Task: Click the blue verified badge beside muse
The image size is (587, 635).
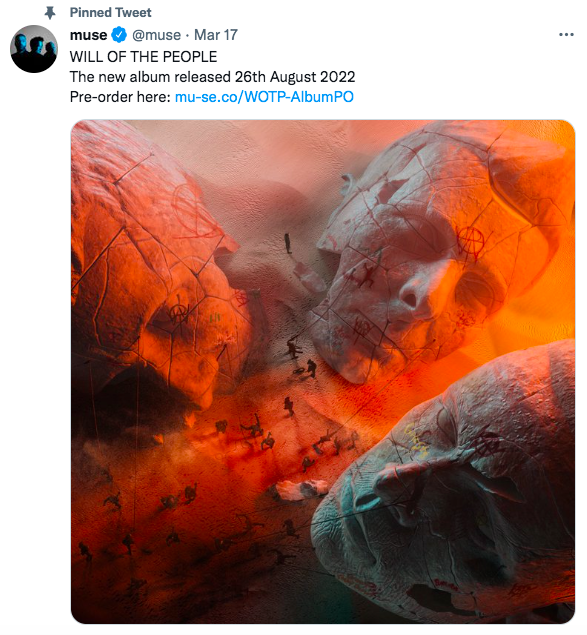Action: pos(119,35)
